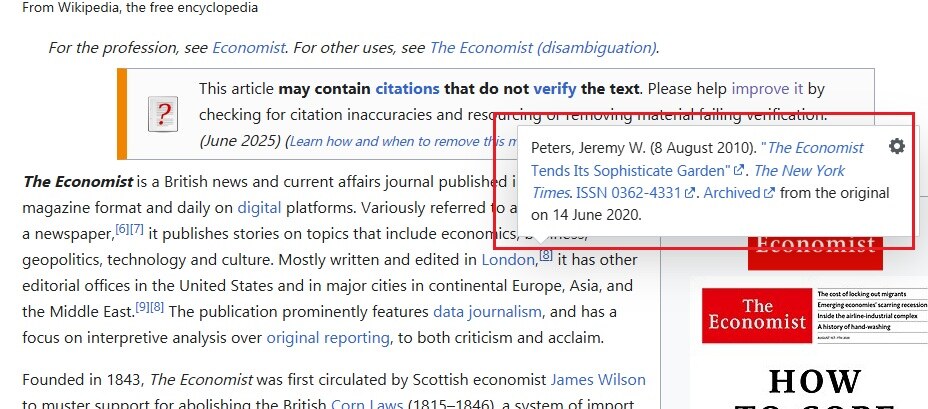Open The Economist (disambiguation) link
Screen dimensions: 928x409
543,47
